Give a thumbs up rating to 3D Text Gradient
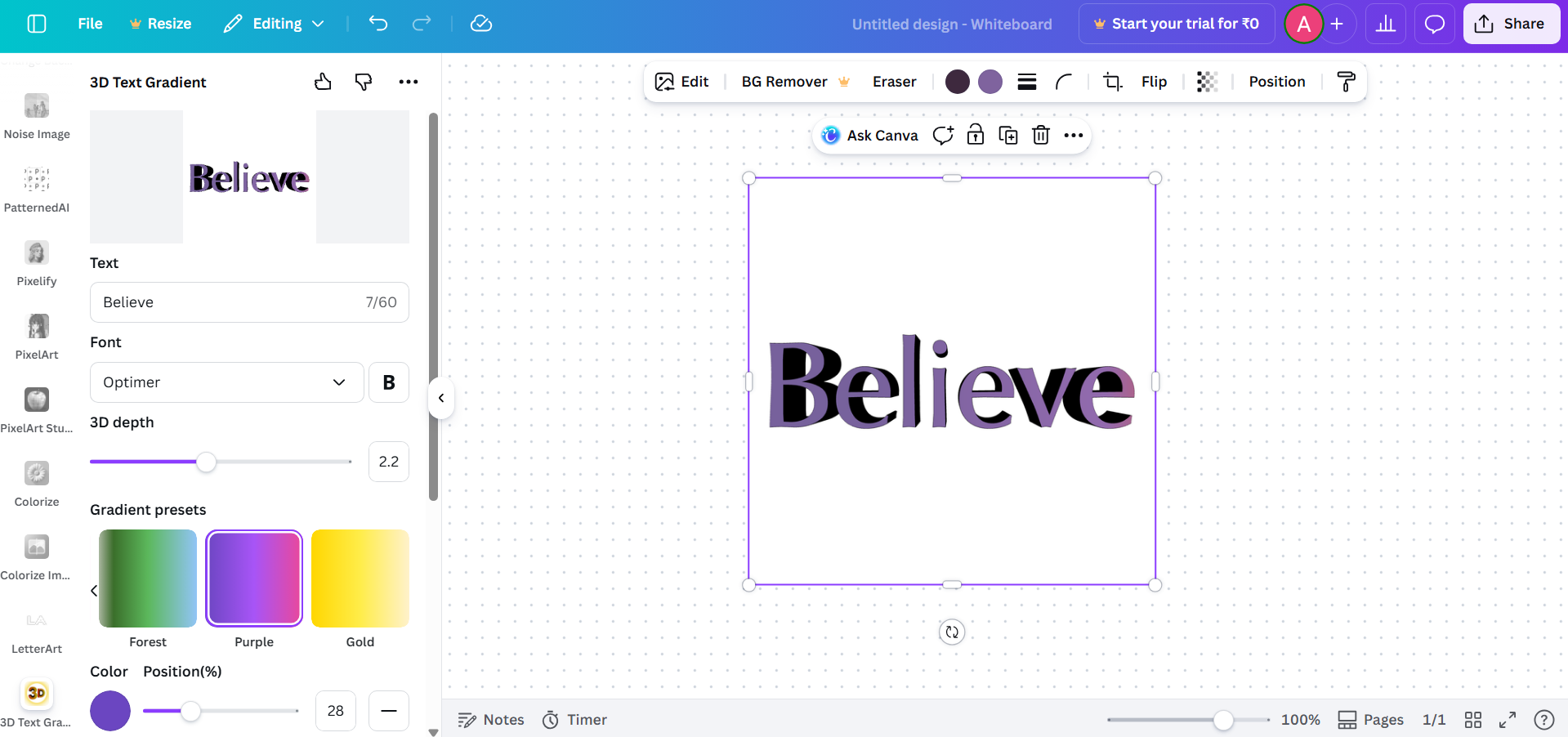1568x737 pixels. 323,82
